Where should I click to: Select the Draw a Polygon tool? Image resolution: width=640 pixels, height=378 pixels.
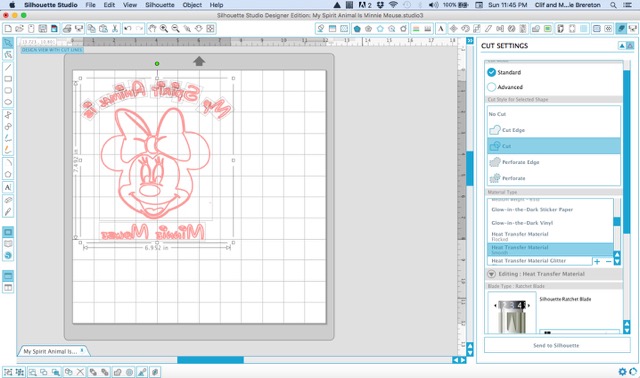coord(8,174)
